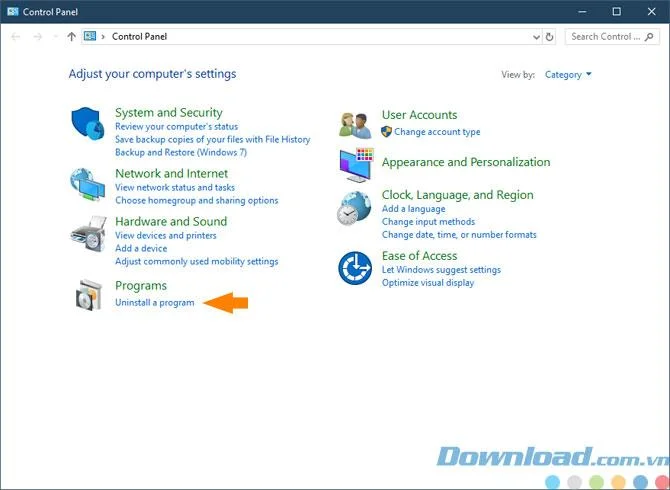The width and height of the screenshot is (670, 490).
Task: Open Review your computer's status
Action: coord(176,126)
